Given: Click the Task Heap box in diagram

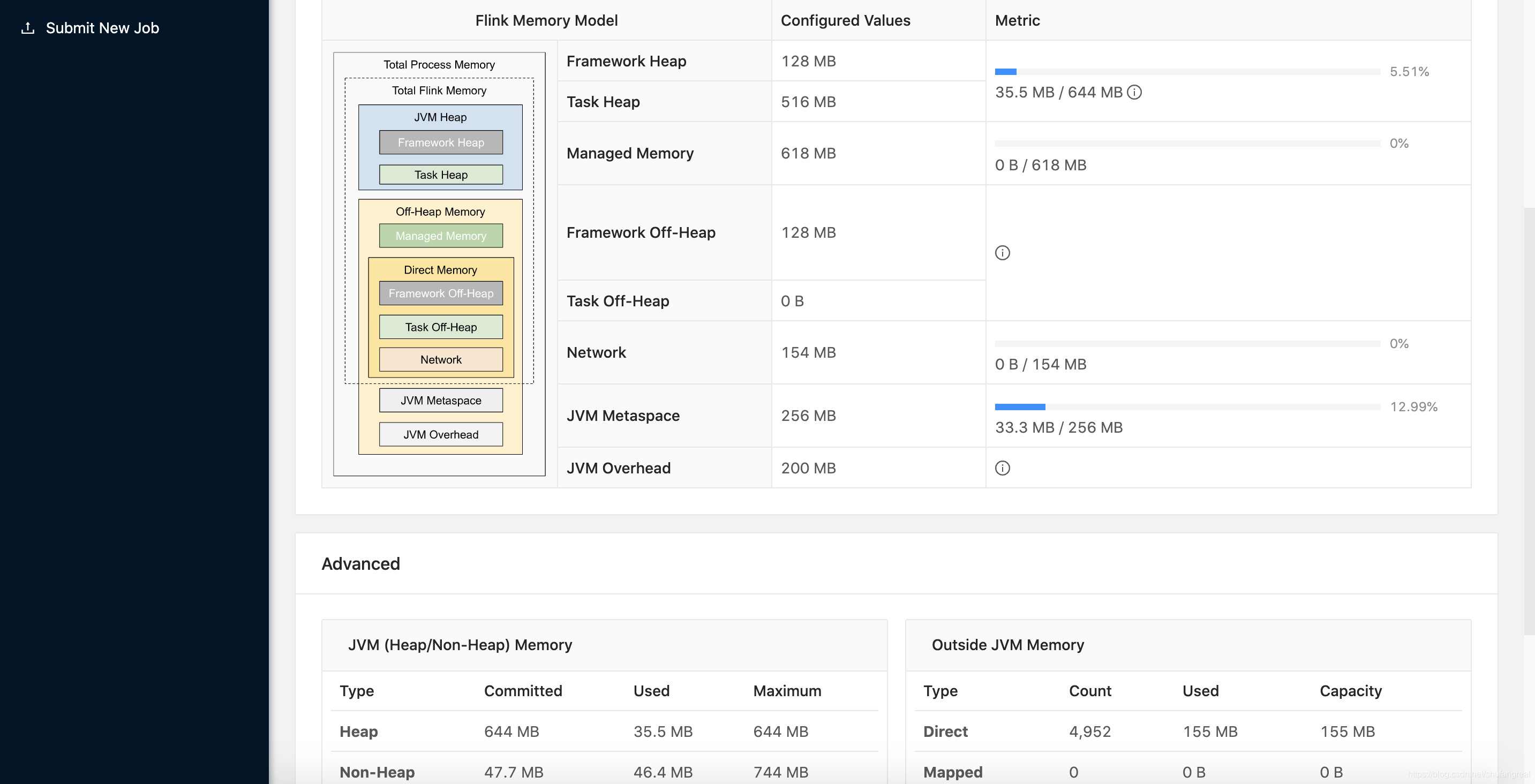Looking at the screenshot, I should click(440, 175).
